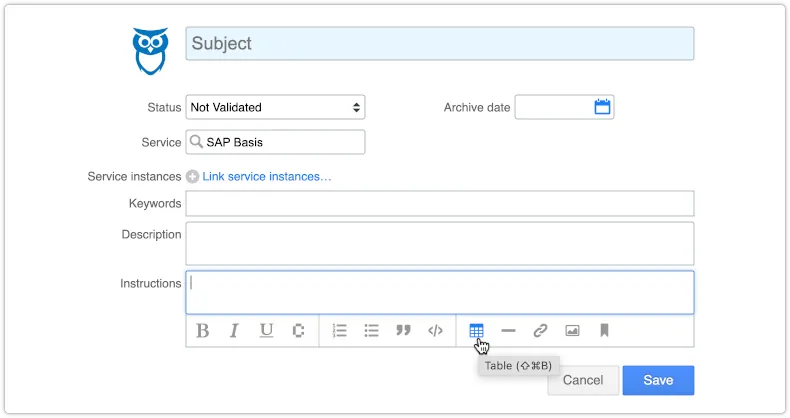Click into the Instructions text area
The image size is (790, 418).
click(x=440, y=293)
